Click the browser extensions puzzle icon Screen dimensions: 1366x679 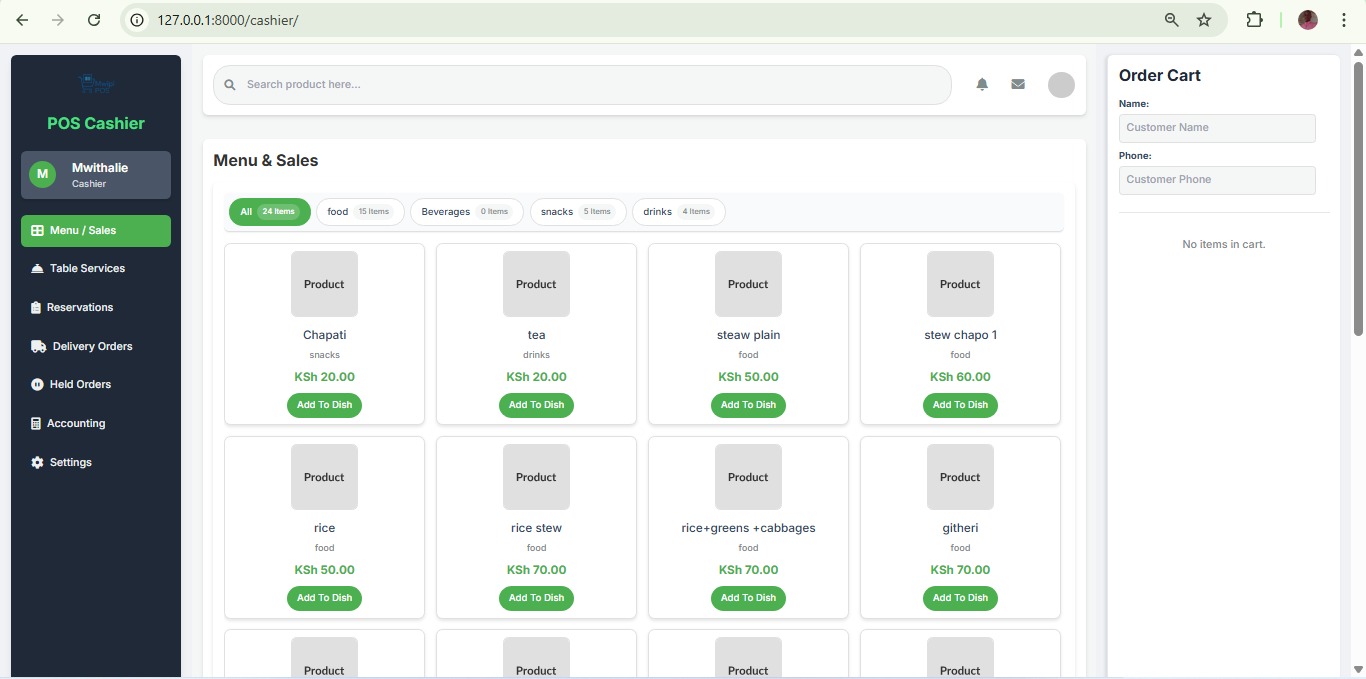pyautogui.click(x=1254, y=20)
